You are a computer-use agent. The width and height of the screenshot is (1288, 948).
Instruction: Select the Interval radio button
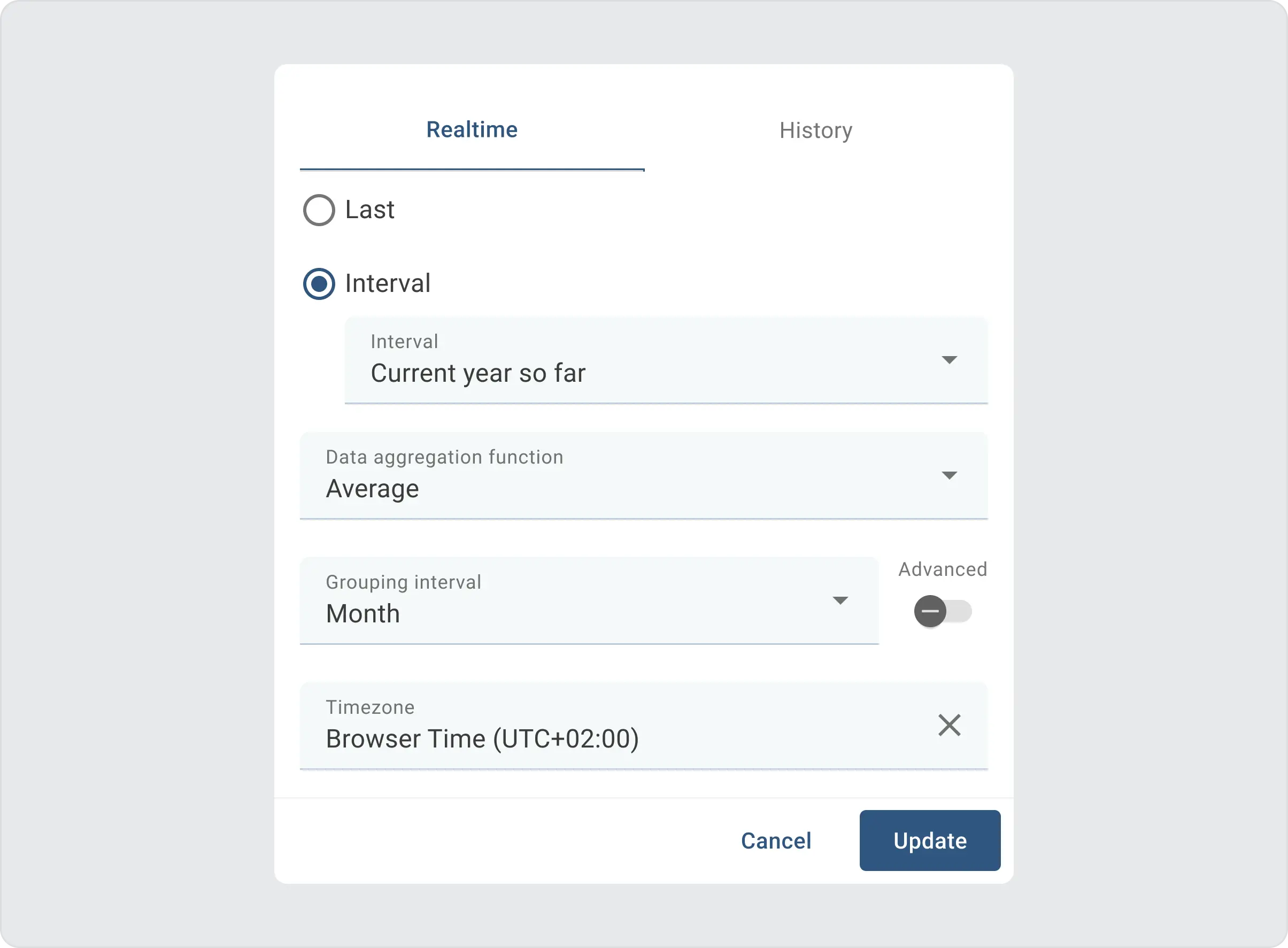click(x=319, y=283)
